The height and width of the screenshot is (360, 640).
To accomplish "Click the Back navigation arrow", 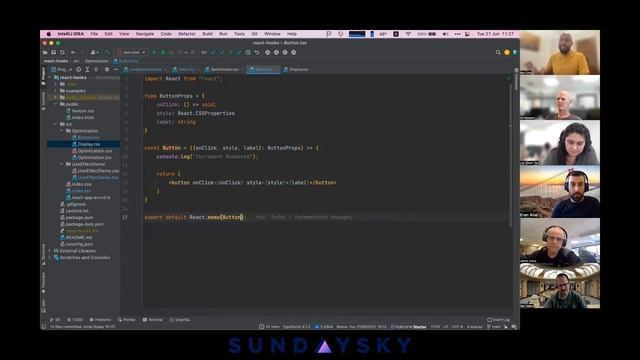I will pyautogui.click(x=73, y=52).
